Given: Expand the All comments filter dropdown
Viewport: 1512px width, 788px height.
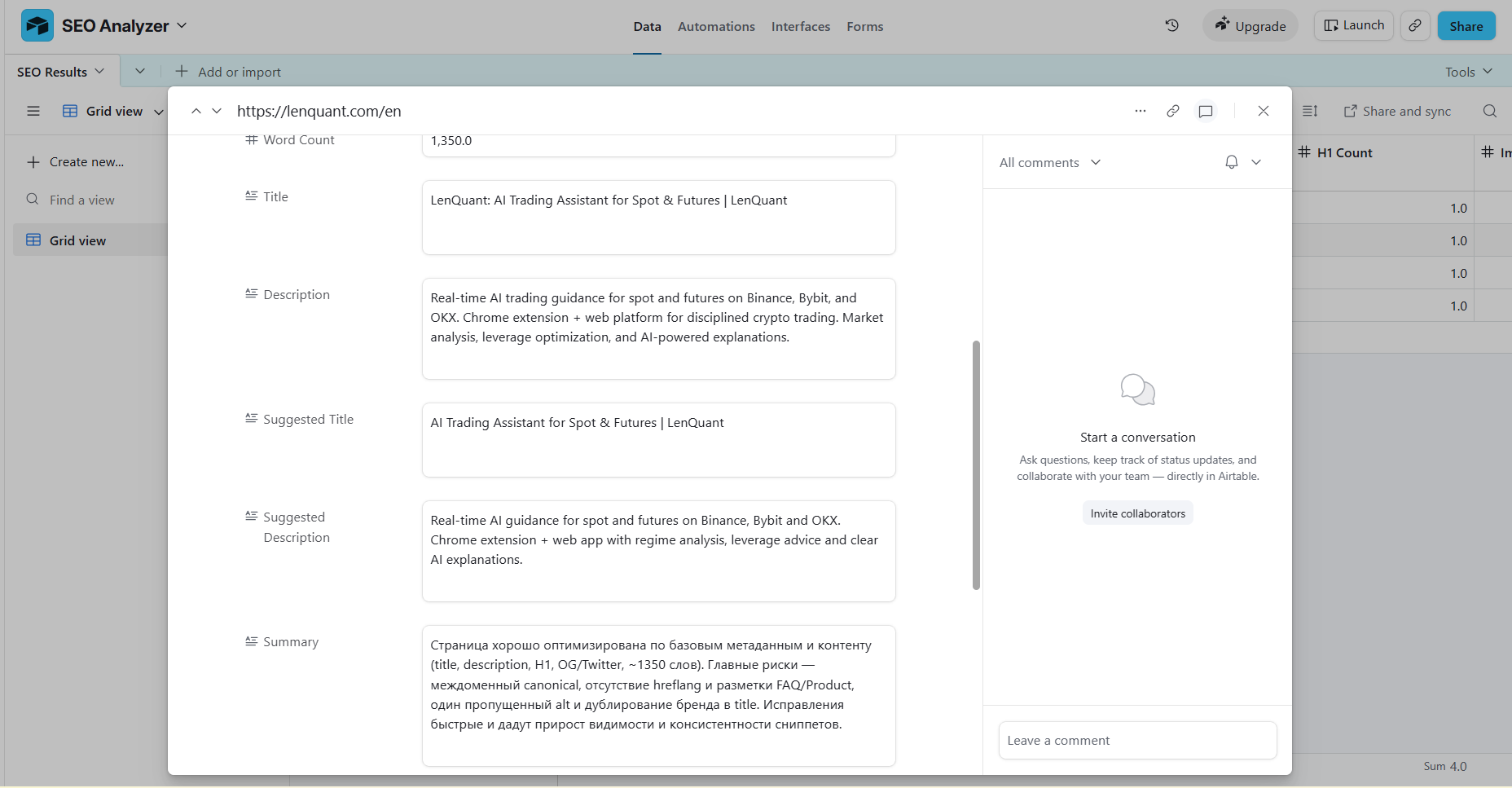Looking at the screenshot, I should tap(1050, 162).
